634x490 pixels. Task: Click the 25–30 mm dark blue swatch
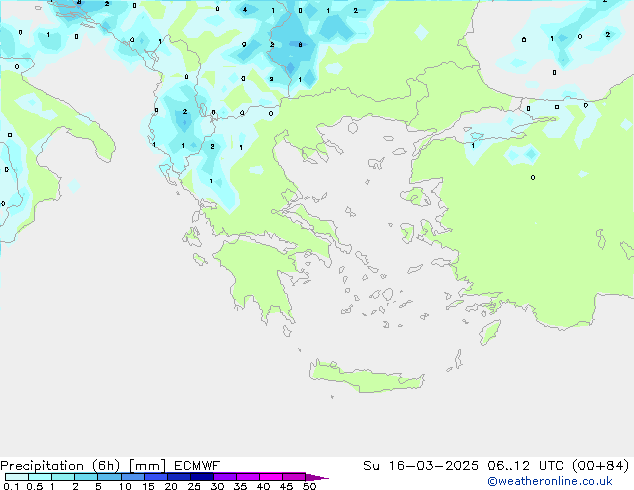pos(202,477)
